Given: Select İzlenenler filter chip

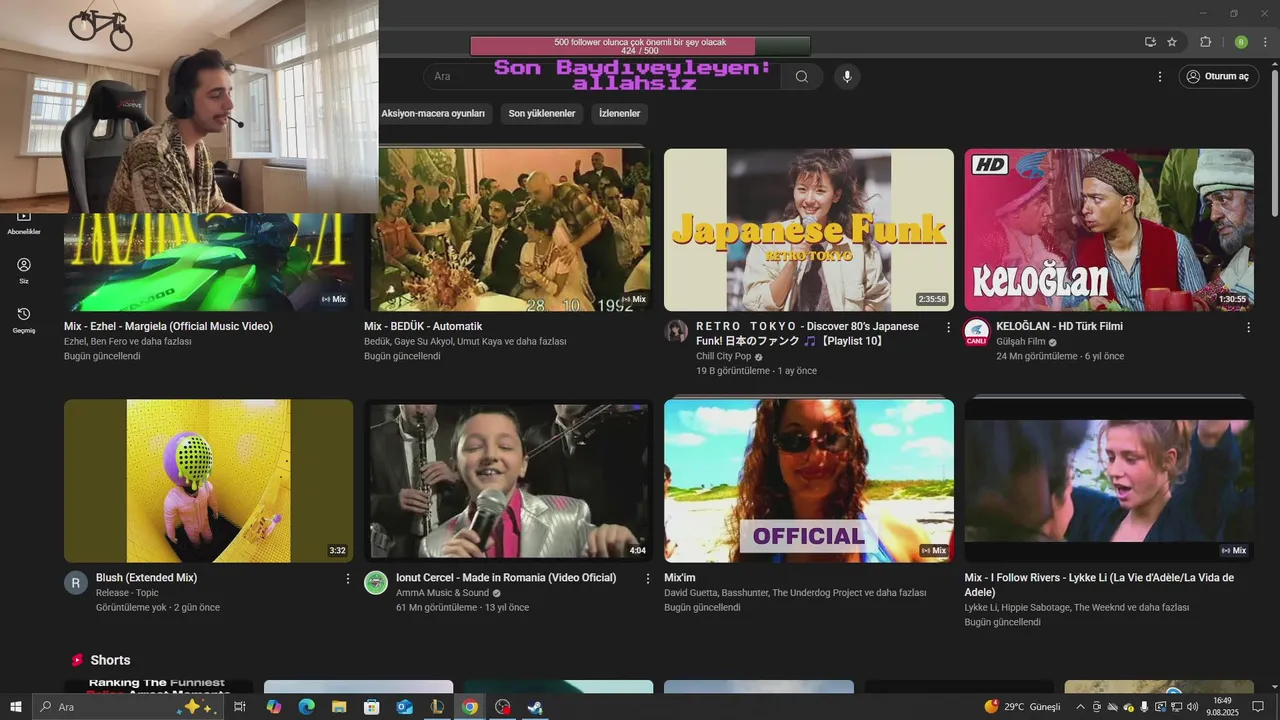Looking at the screenshot, I should point(619,114).
